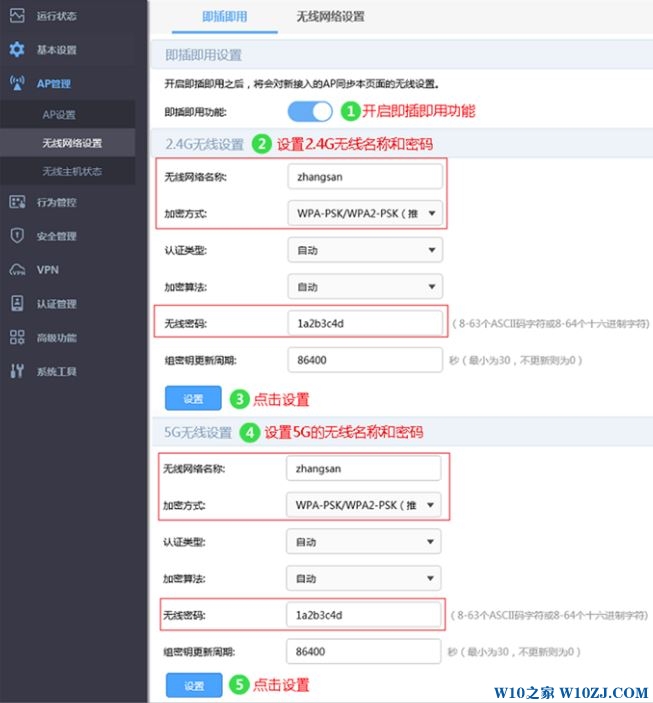Click the 安全管理 shield icon

point(17,235)
